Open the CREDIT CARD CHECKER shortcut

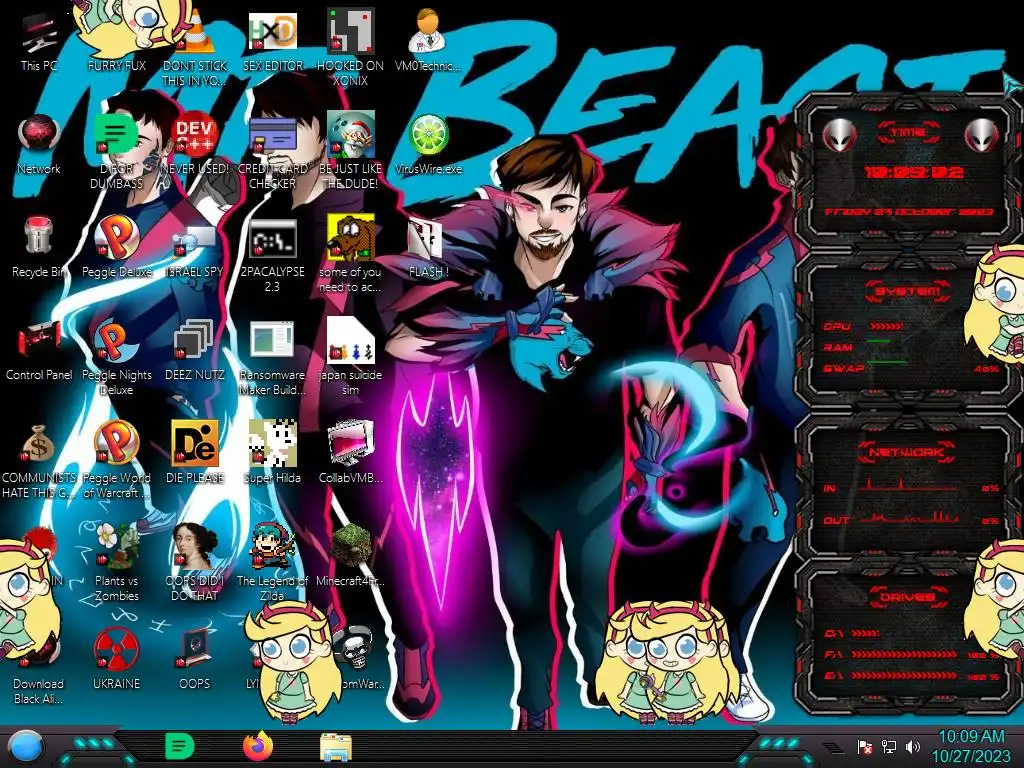[x=272, y=152]
